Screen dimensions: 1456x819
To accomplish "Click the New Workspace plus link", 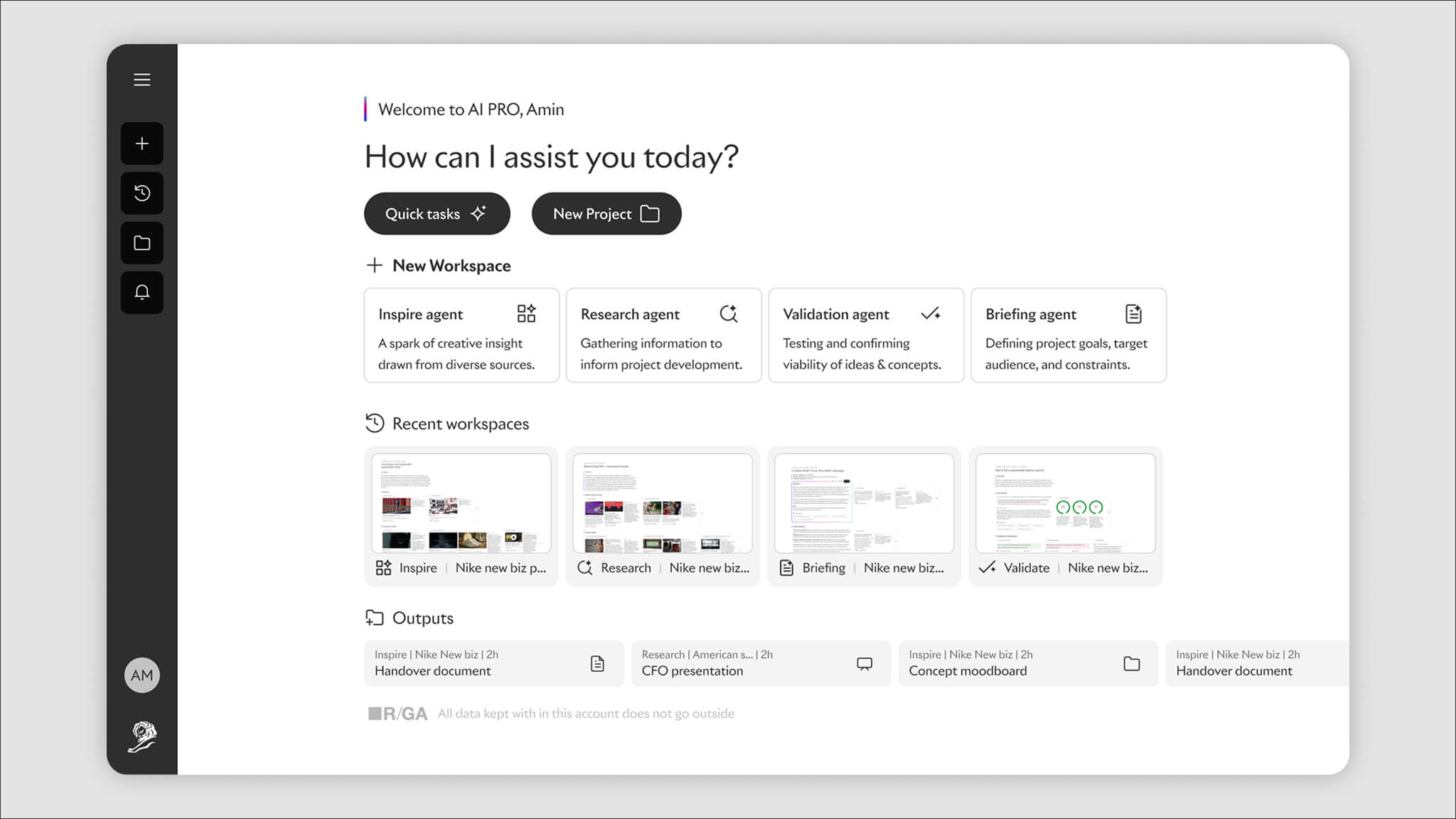I will pos(438,265).
